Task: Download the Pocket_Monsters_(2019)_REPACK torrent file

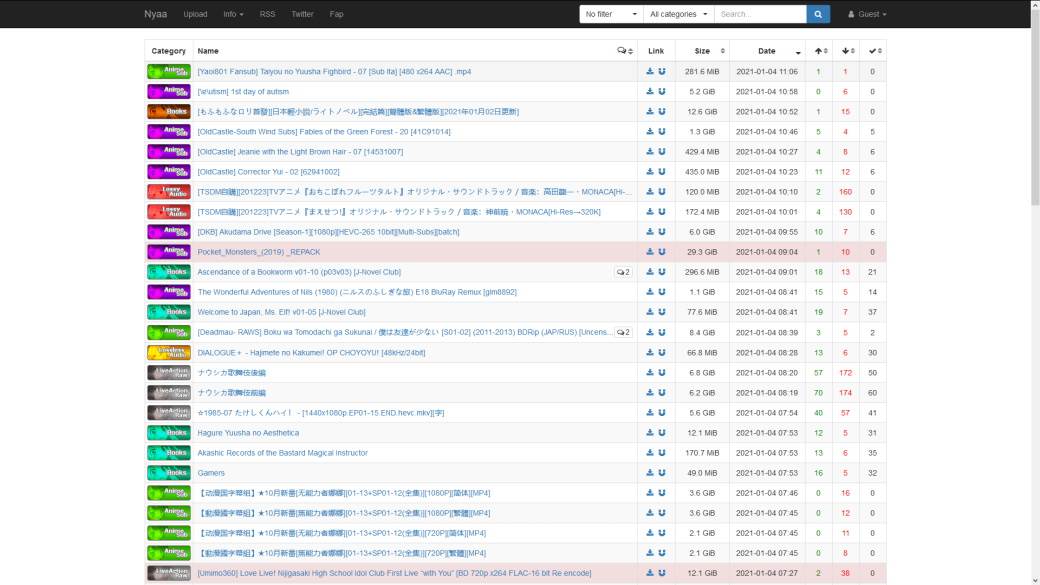Action: click(x=648, y=253)
